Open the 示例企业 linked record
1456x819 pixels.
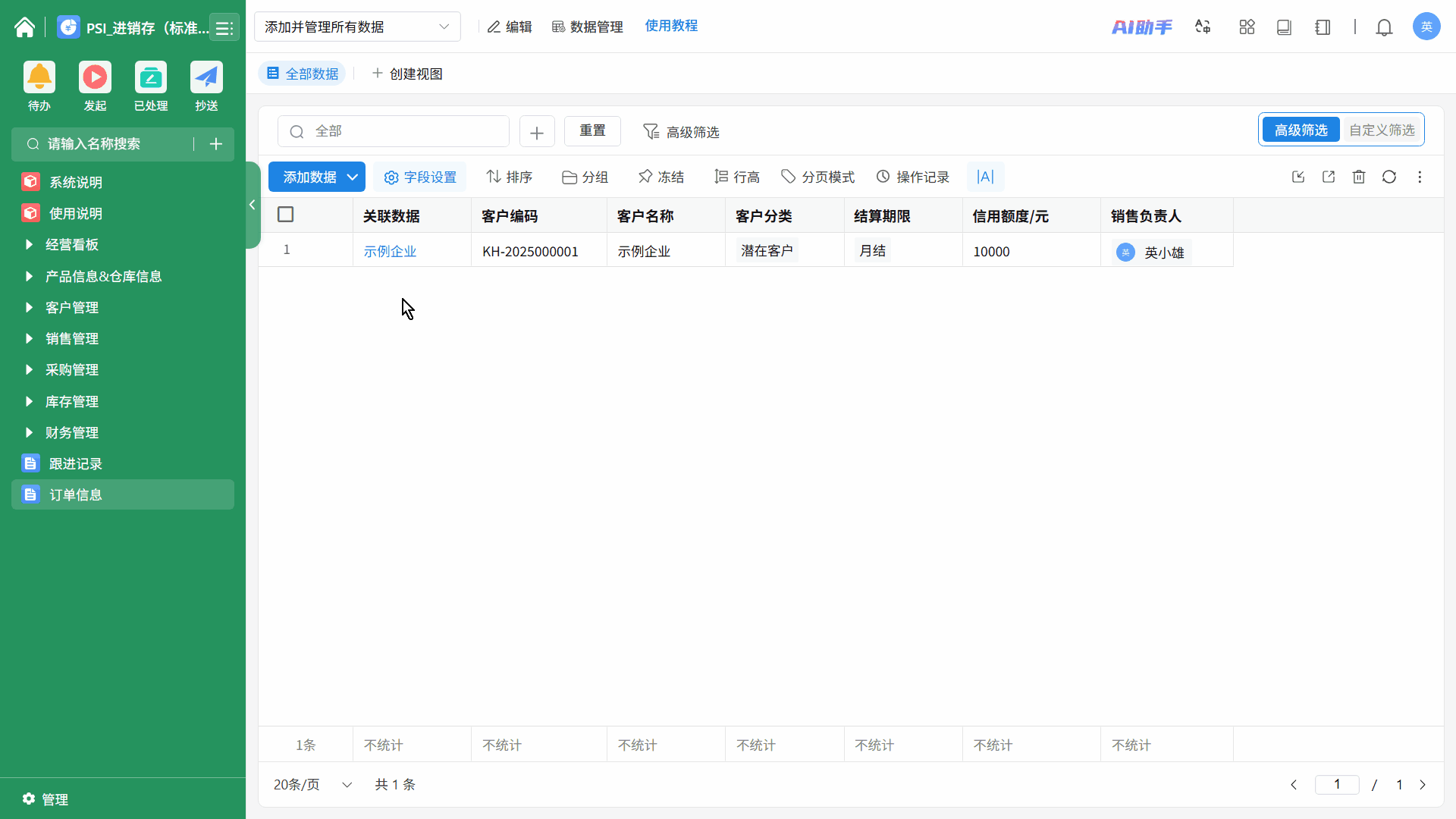click(390, 251)
